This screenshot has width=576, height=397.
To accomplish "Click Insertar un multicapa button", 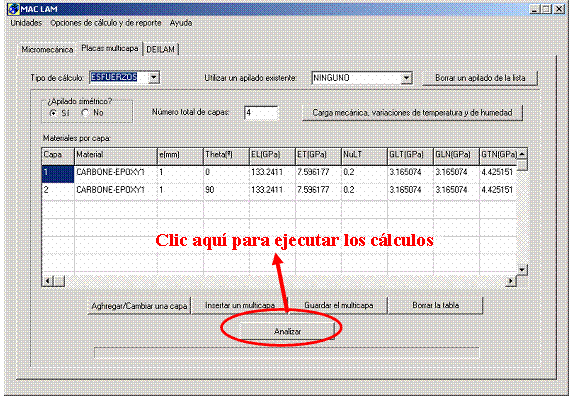I will 240,305.
